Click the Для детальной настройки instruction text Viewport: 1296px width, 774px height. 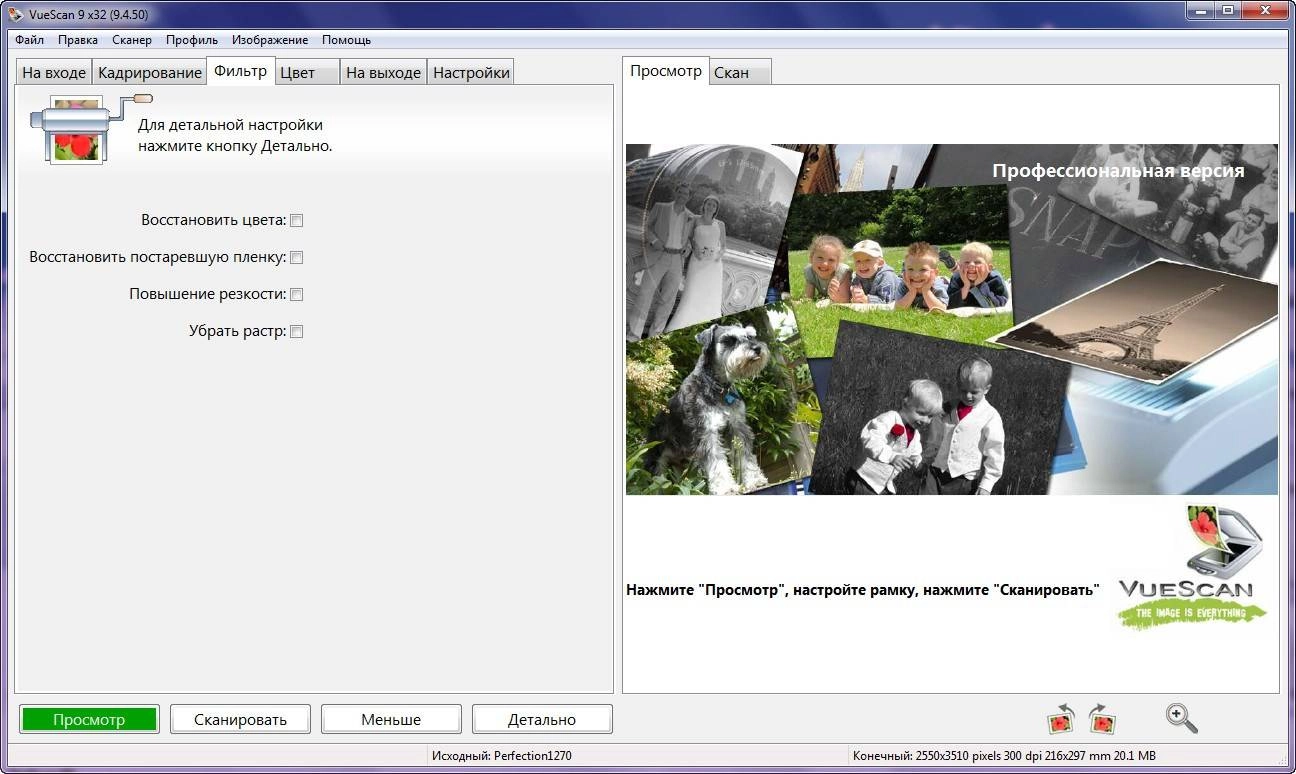pyautogui.click(x=235, y=135)
